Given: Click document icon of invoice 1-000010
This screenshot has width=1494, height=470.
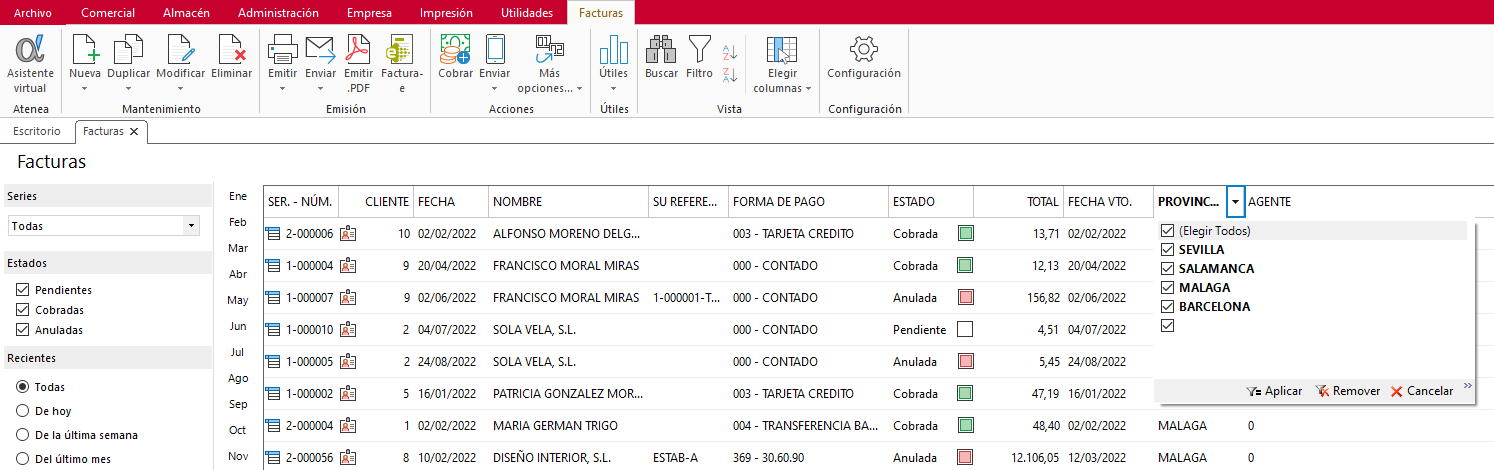Looking at the screenshot, I should pyautogui.click(x=273, y=330).
